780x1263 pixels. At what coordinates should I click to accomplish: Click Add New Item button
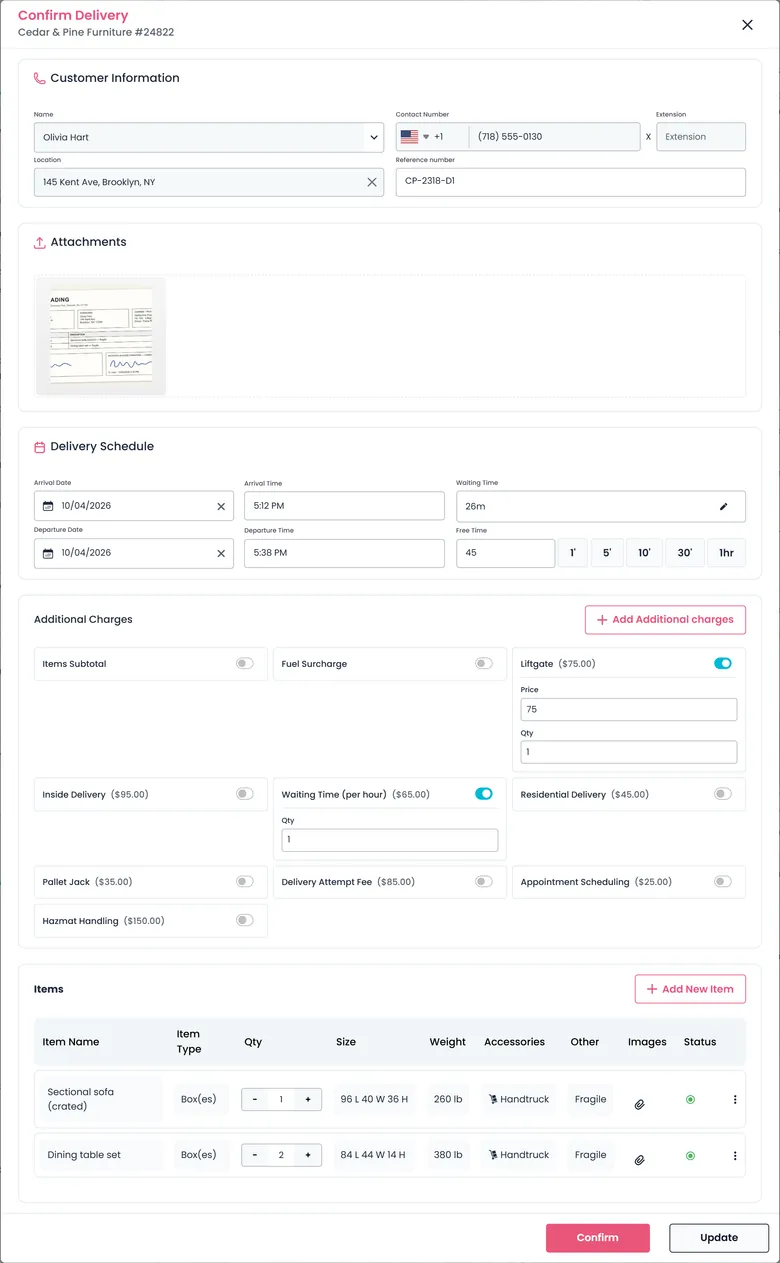pos(690,989)
